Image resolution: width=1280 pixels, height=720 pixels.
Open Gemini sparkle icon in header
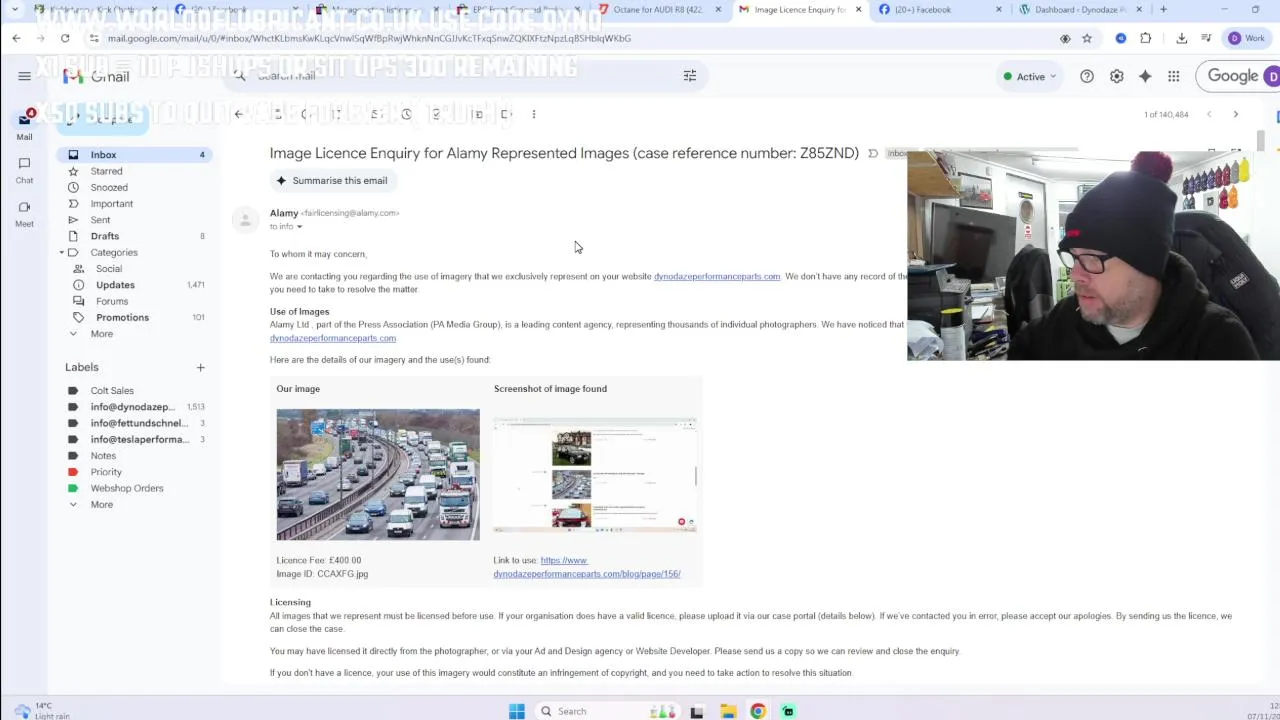[1145, 76]
